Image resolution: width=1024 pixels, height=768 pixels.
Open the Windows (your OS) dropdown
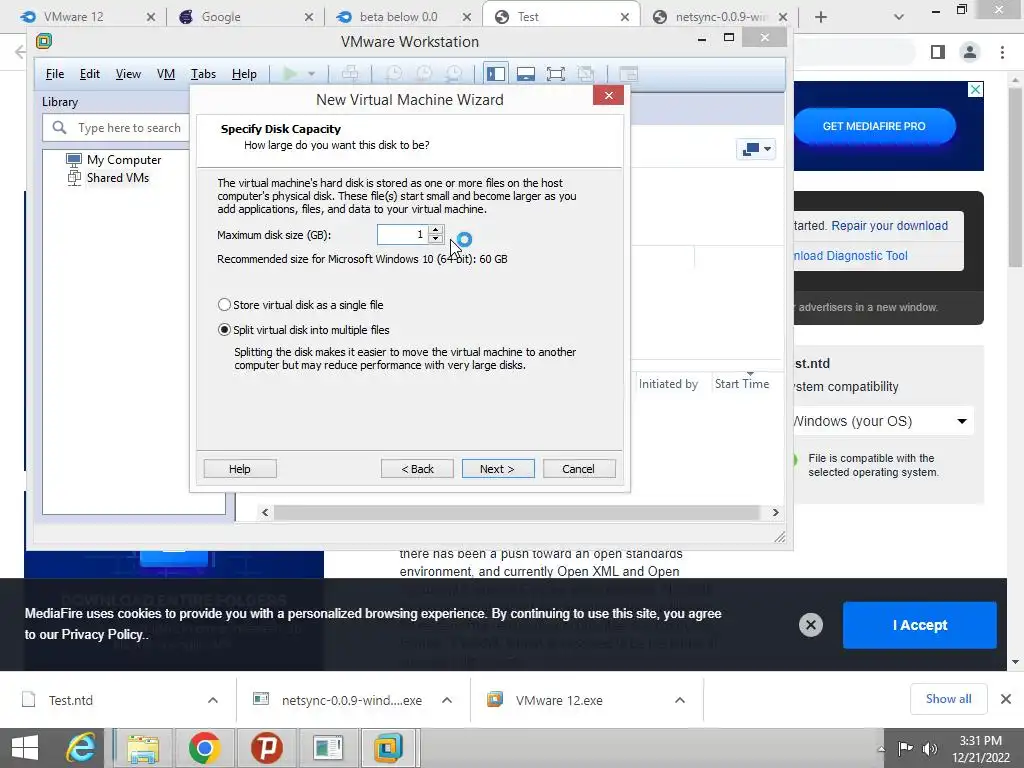(882, 421)
